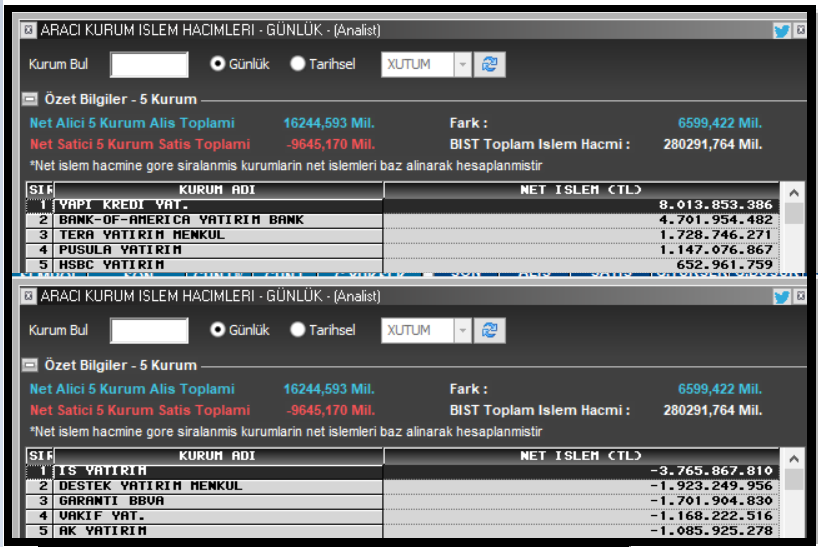Select the DESTEK YATIRIM MENKUL row
Viewport: 818px width, 547px height.
coord(402,486)
